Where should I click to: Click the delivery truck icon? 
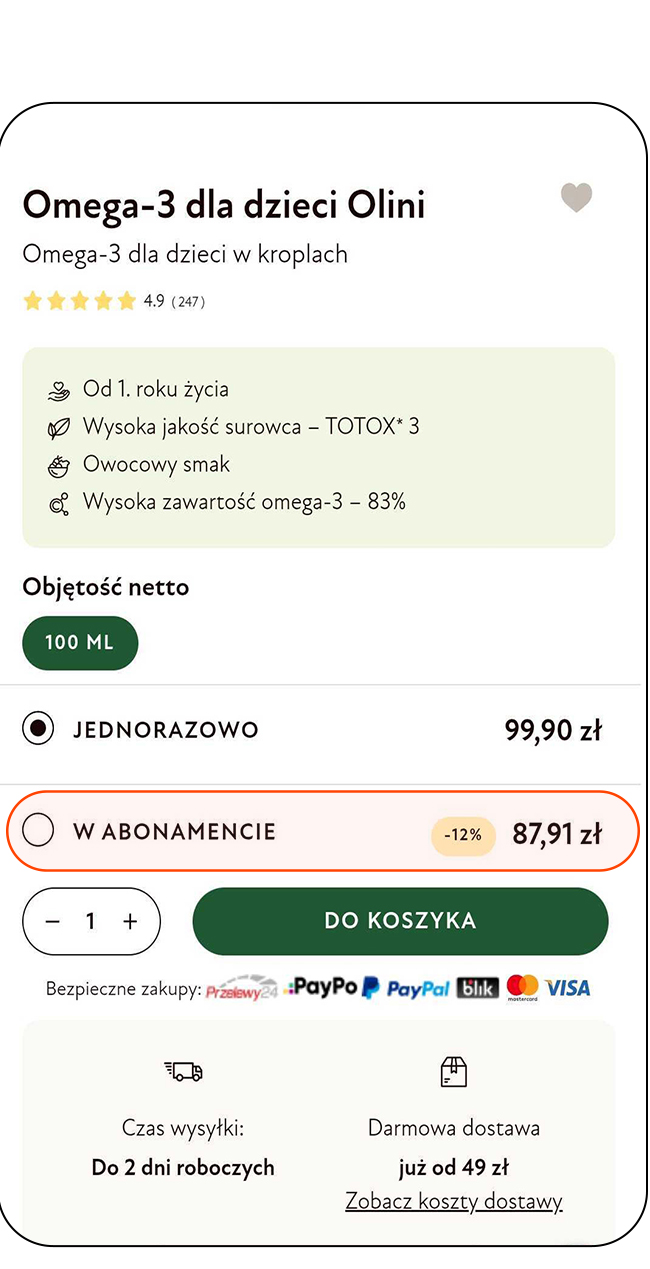(x=183, y=1071)
